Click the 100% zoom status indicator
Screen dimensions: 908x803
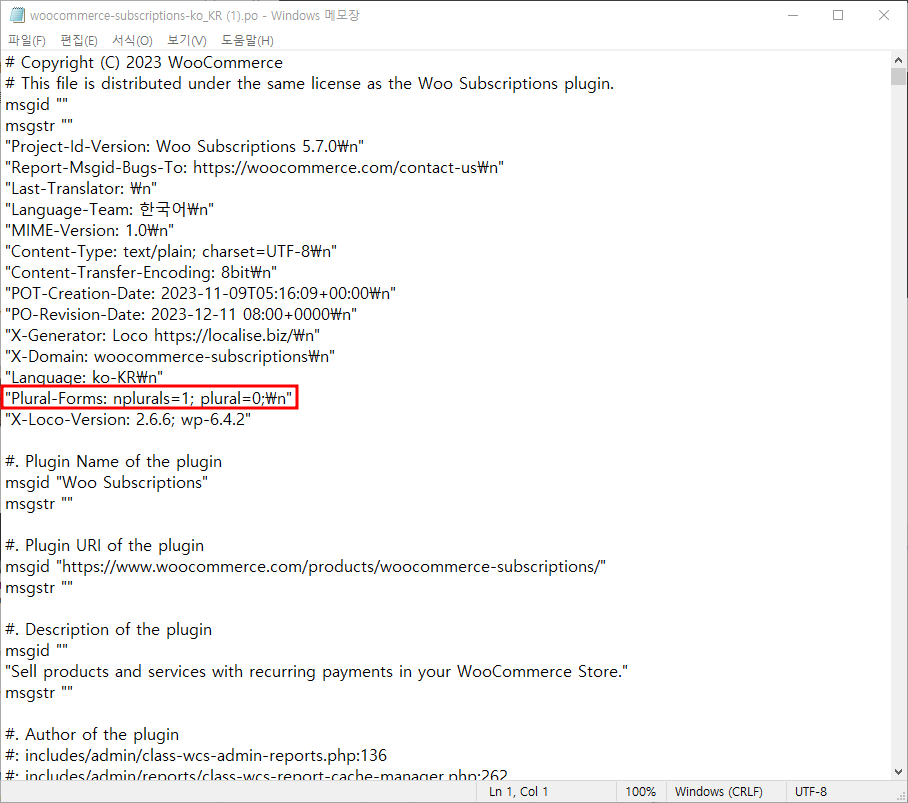pyautogui.click(x=640, y=791)
